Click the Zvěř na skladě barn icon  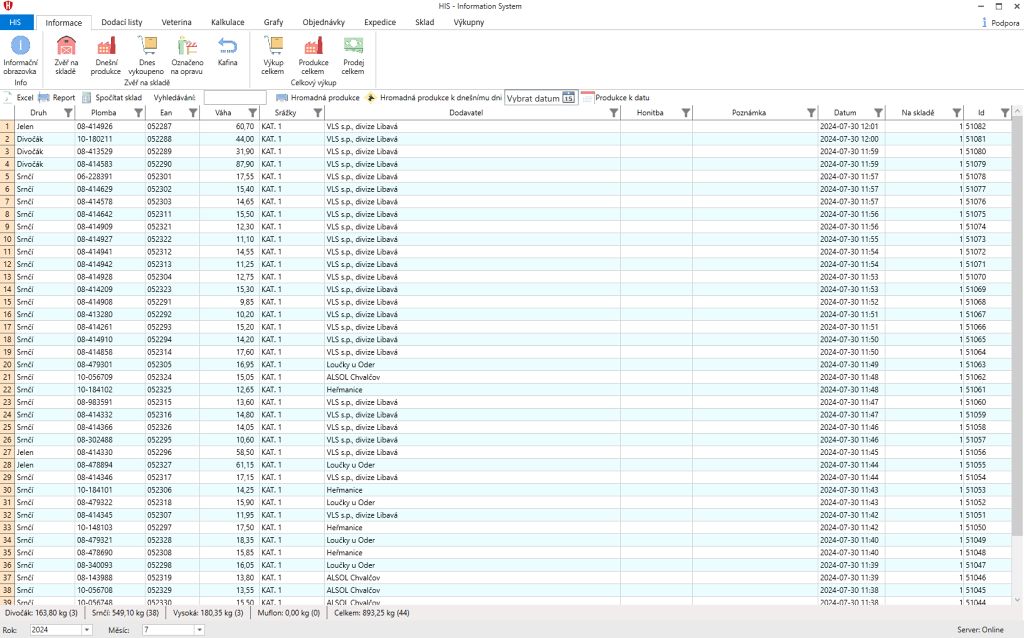(x=67, y=46)
